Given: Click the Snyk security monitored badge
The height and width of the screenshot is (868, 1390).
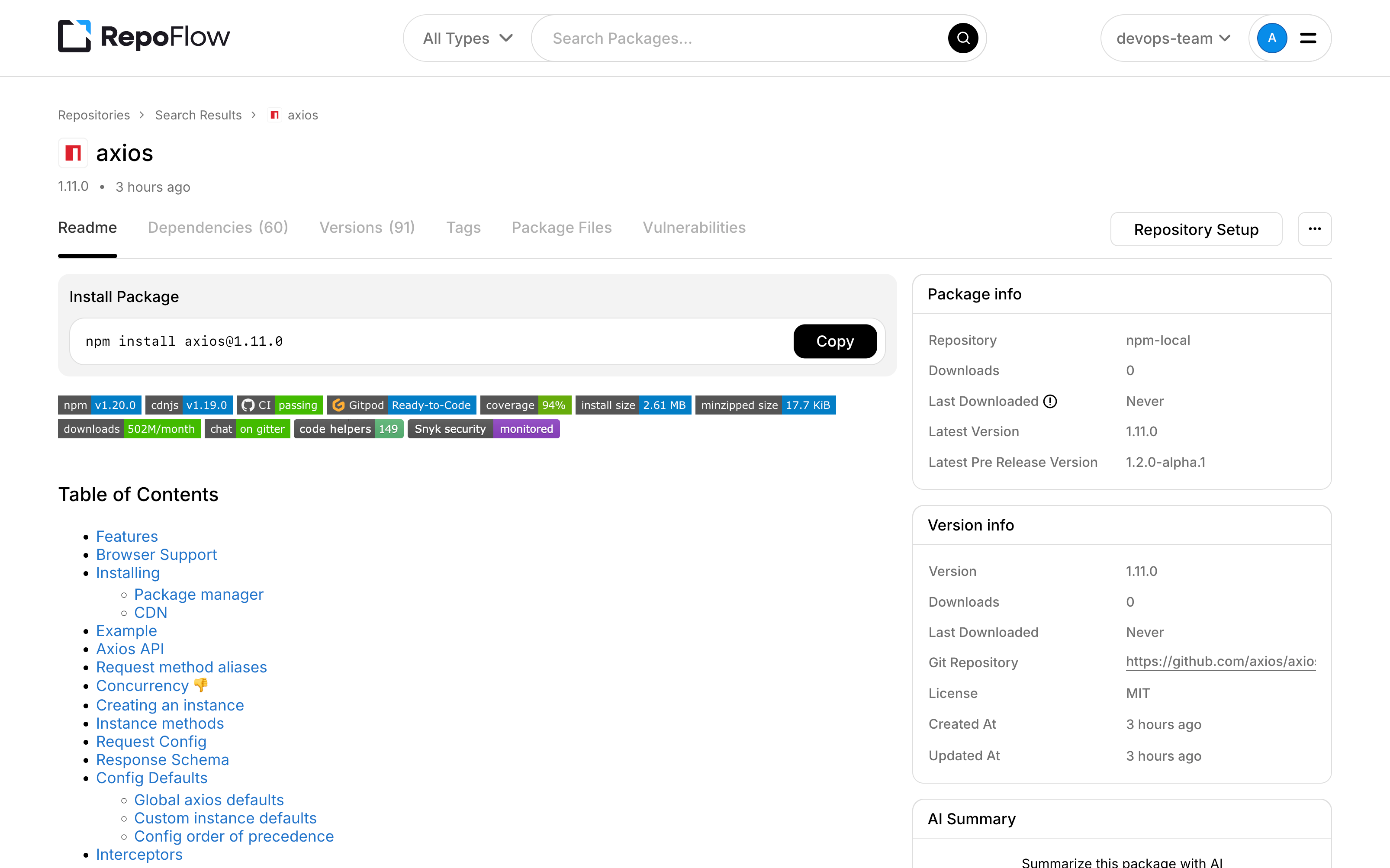Looking at the screenshot, I should click(483, 429).
